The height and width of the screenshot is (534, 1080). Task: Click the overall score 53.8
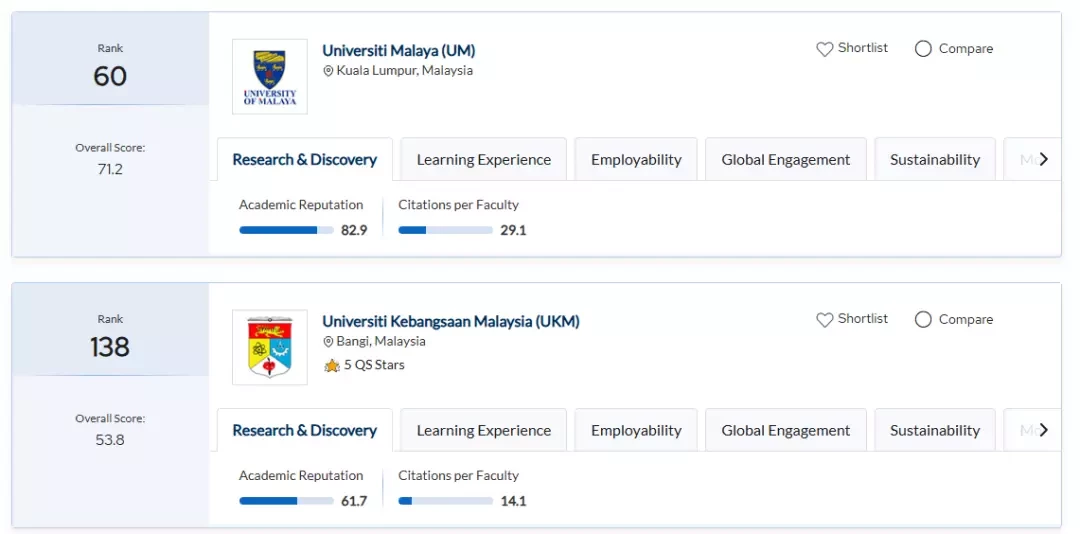(x=110, y=440)
